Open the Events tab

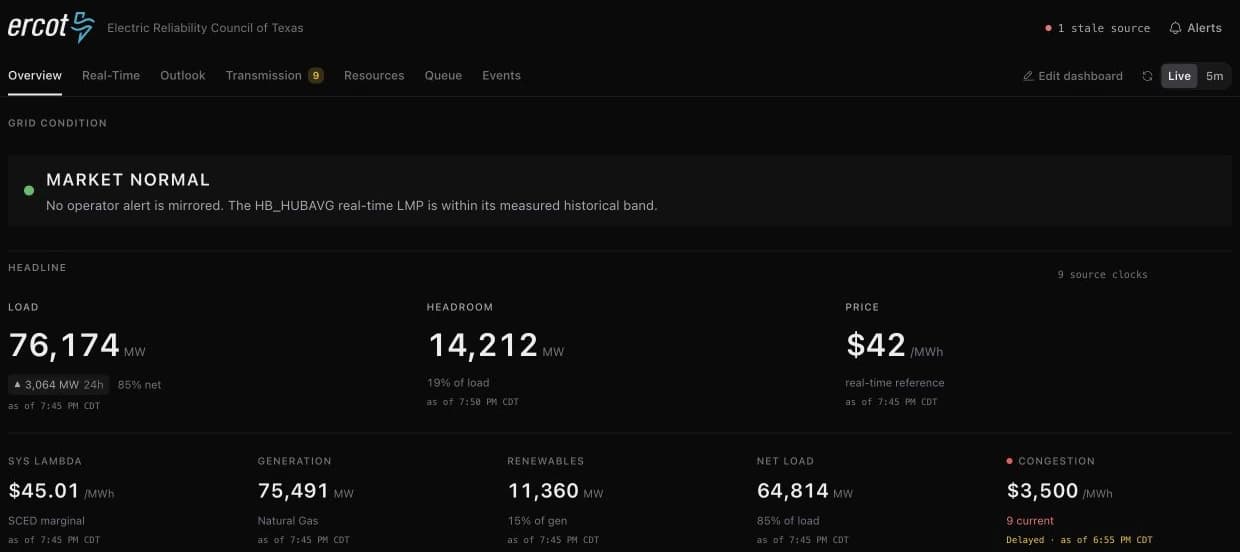tap(501, 75)
